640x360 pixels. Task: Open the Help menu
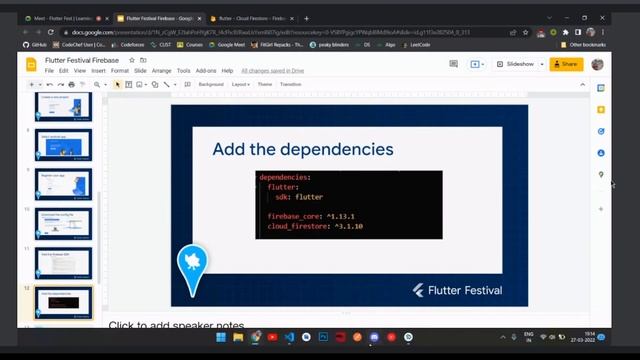coord(227,71)
